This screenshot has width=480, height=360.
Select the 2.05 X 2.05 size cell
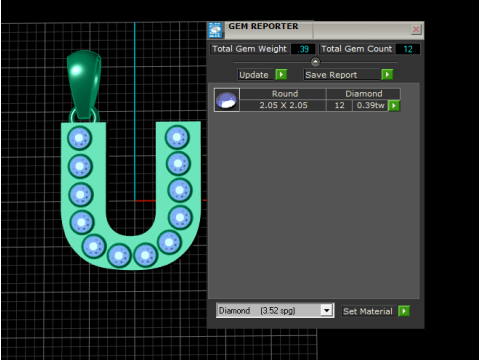coord(283,105)
